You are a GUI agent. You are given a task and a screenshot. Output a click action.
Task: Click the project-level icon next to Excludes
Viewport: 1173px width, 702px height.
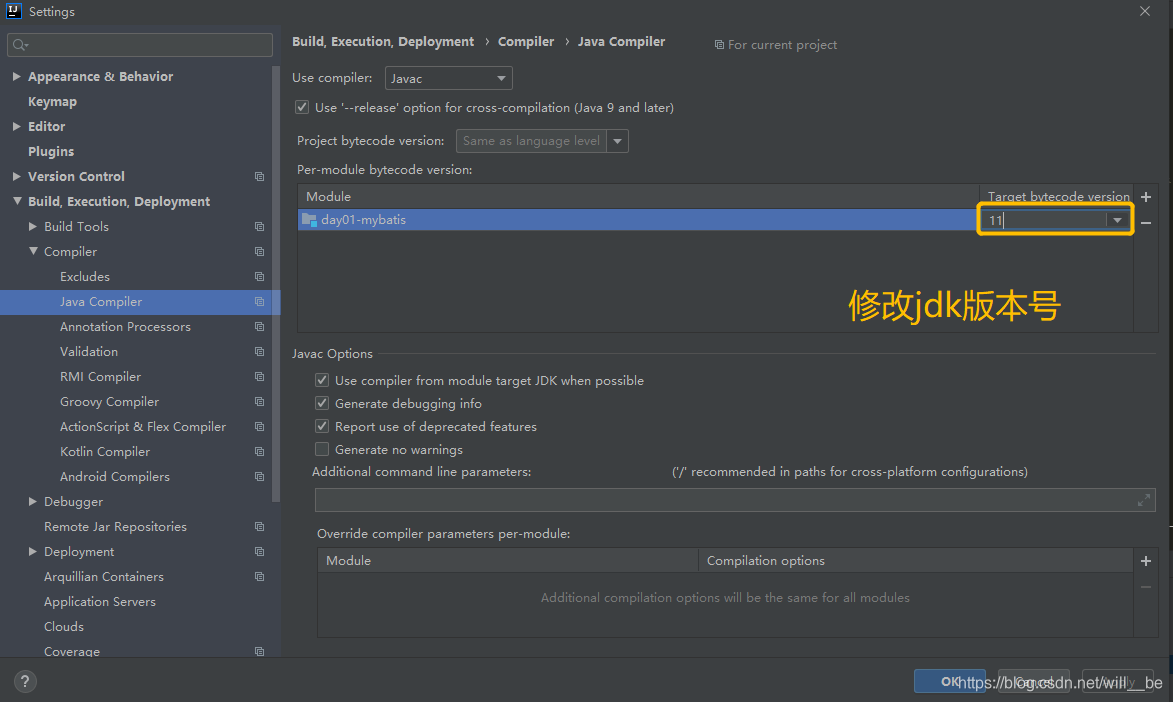coord(260,277)
